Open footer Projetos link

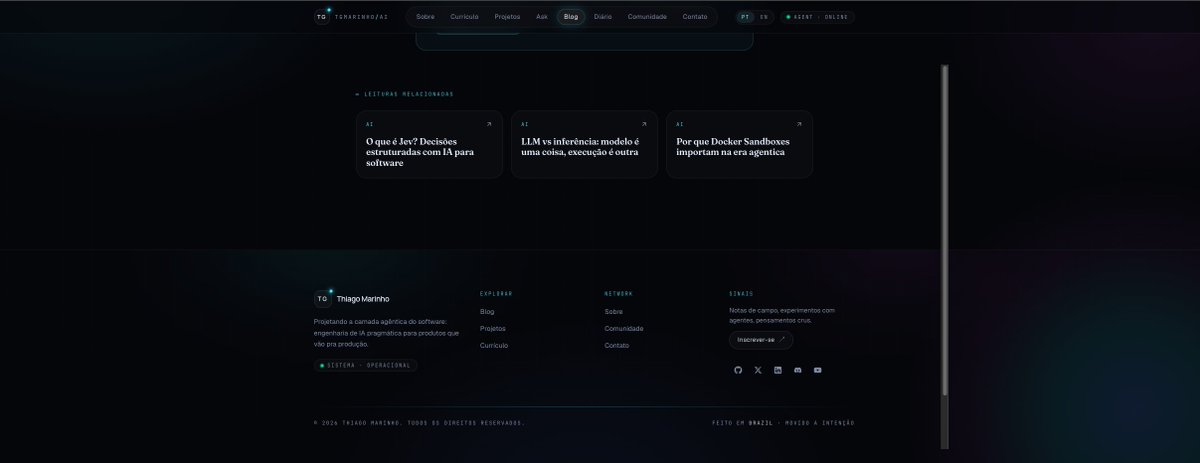pyautogui.click(x=493, y=328)
